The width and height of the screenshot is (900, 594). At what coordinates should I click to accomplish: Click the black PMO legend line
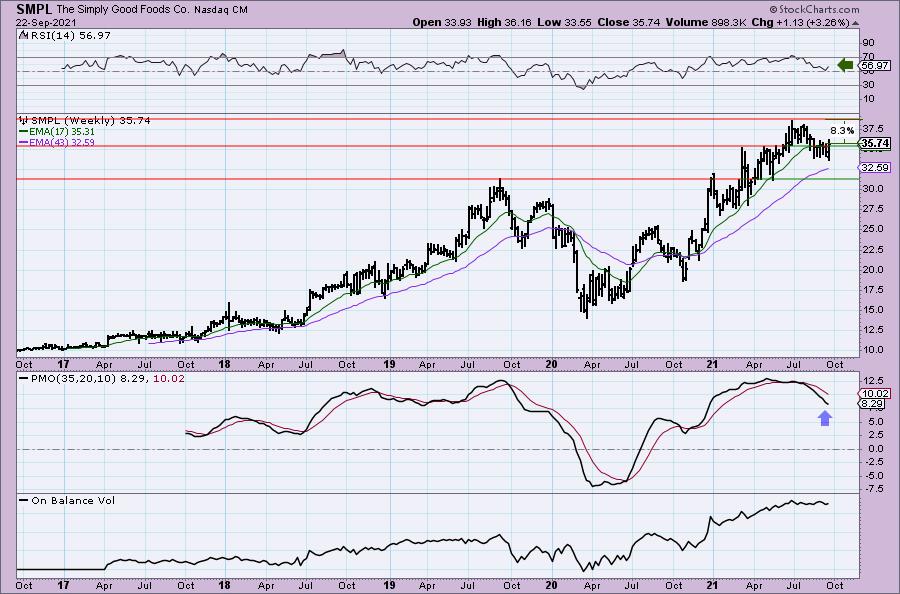coord(23,379)
